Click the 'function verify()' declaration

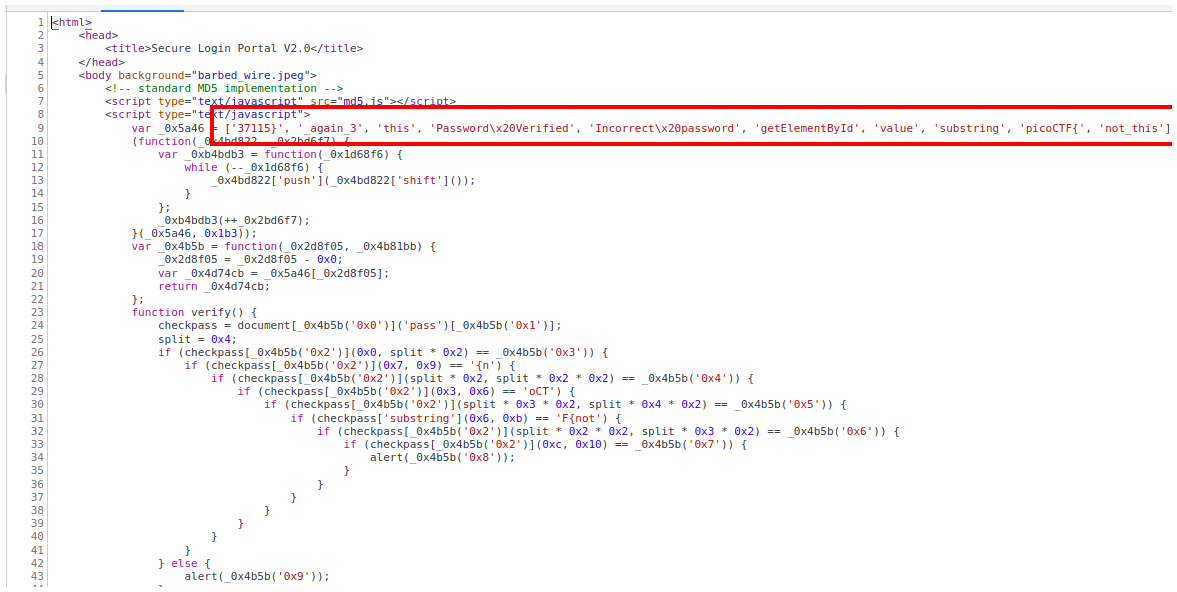coord(187,312)
